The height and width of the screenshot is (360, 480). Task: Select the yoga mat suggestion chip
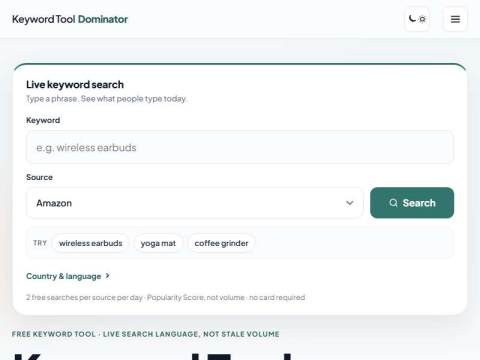pyautogui.click(x=158, y=243)
